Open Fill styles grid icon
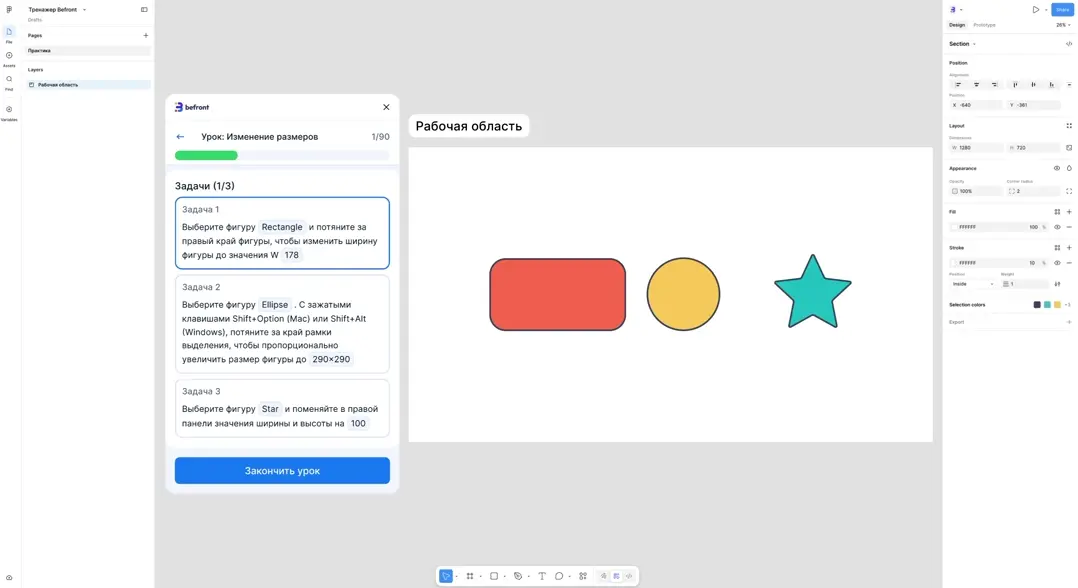The image size is (1078, 588). point(1057,212)
